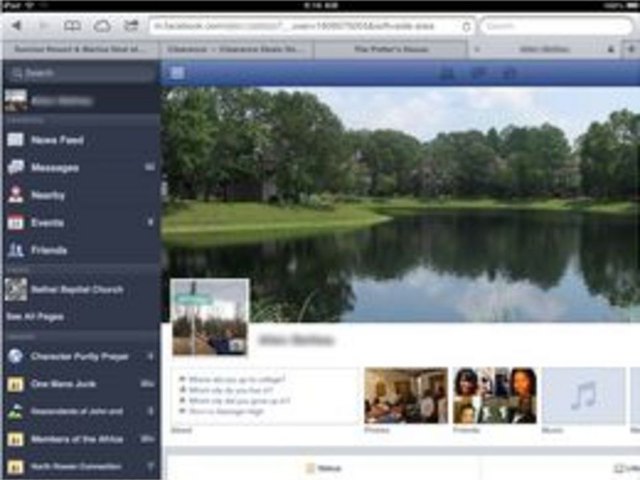Click the News Feed icon

click(x=16, y=140)
